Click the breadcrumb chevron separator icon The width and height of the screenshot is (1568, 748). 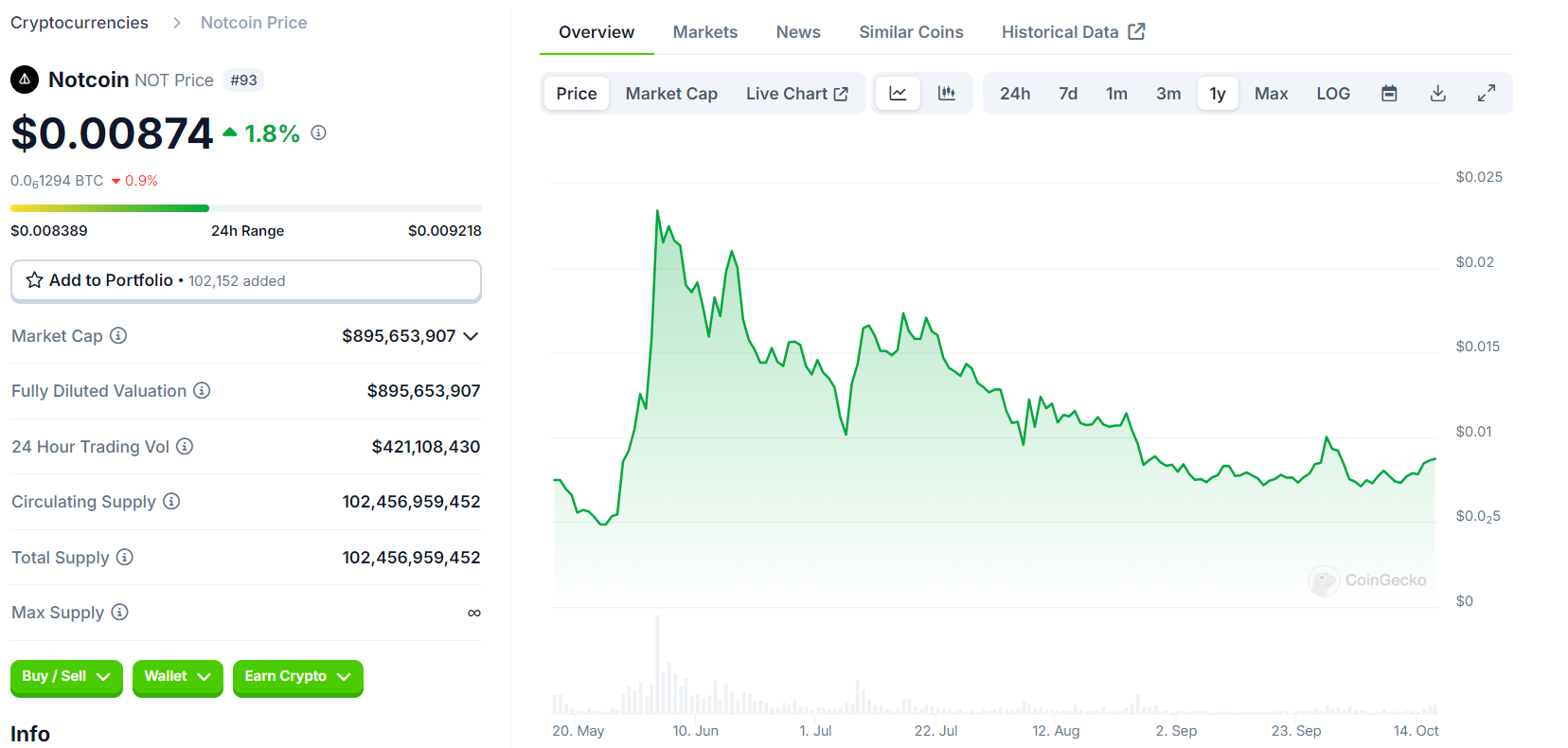(x=176, y=23)
